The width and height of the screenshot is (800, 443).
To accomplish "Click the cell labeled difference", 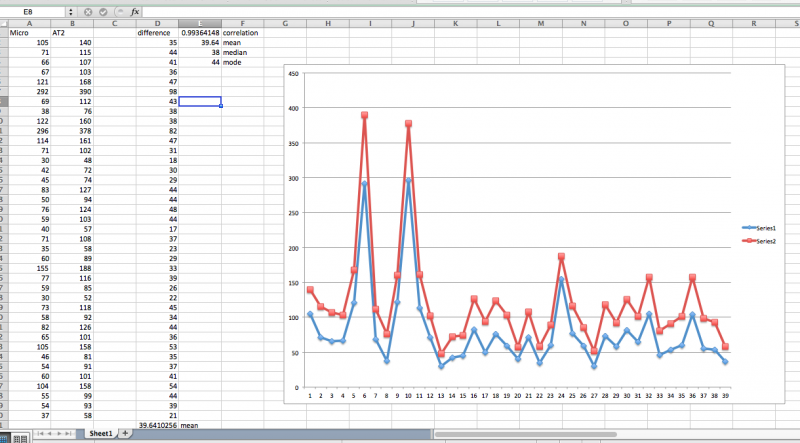I will point(156,33).
